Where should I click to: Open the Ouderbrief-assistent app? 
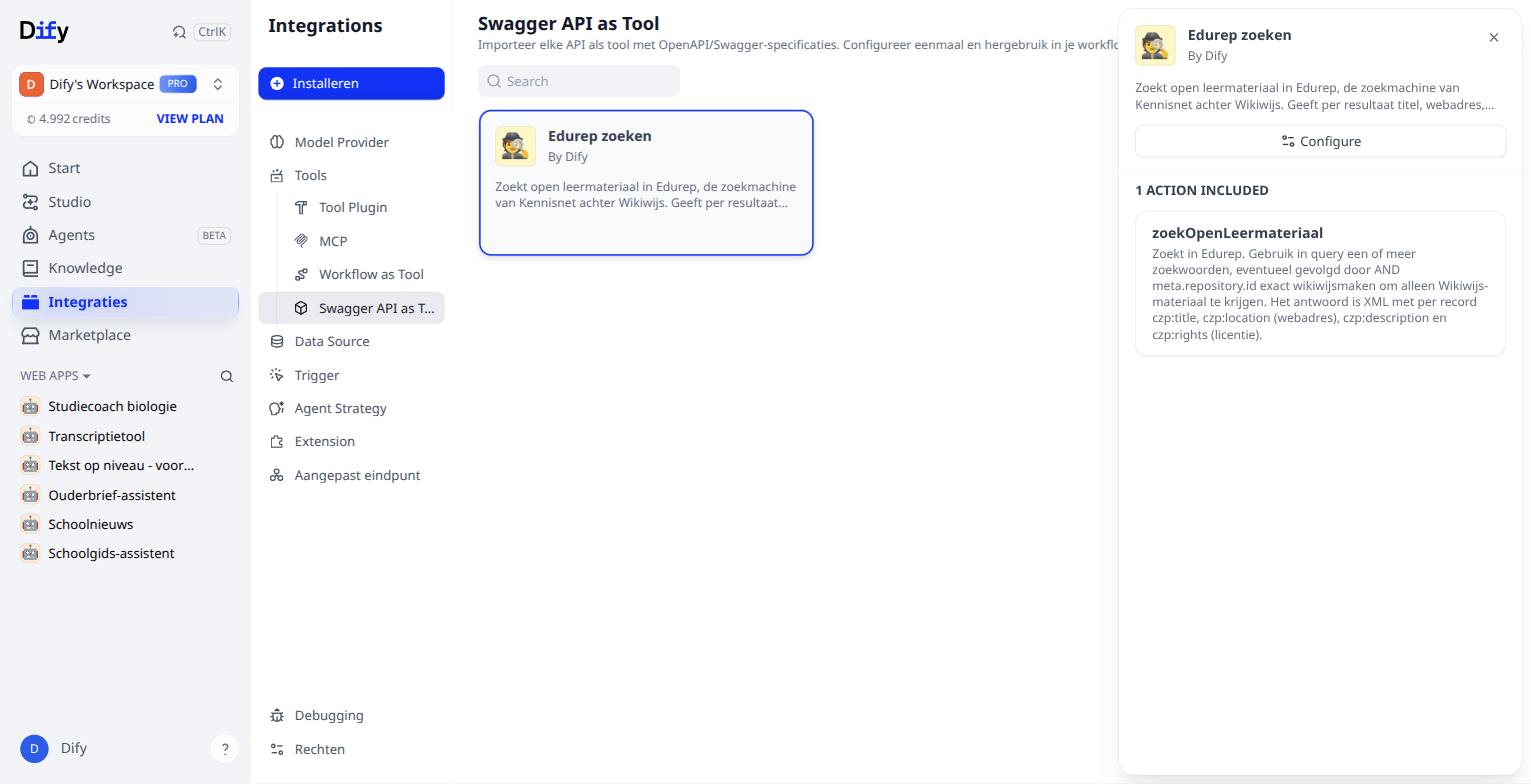click(125, 495)
